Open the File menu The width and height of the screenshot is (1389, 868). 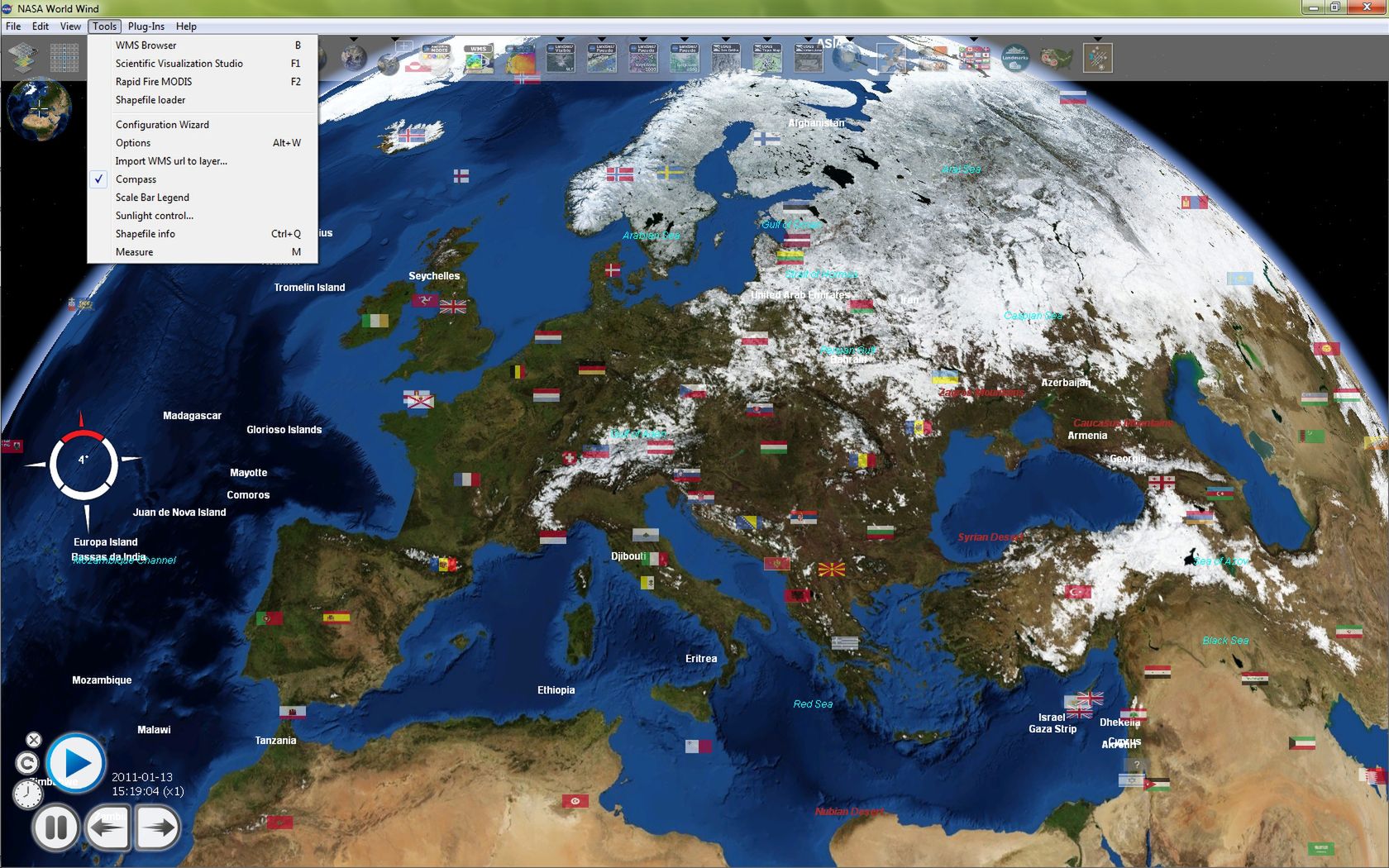point(13,26)
